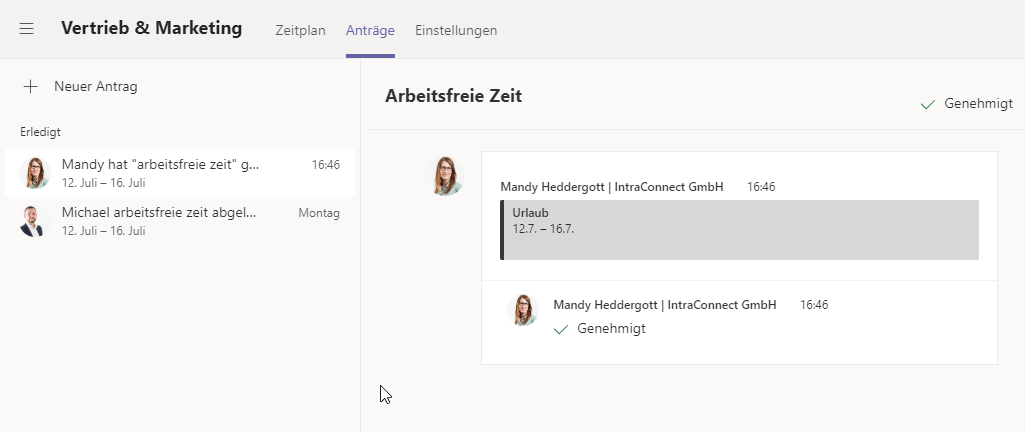This screenshot has height=432, width=1025.
Task: Open the Einstellungen tab
Action: click(456, 30)
